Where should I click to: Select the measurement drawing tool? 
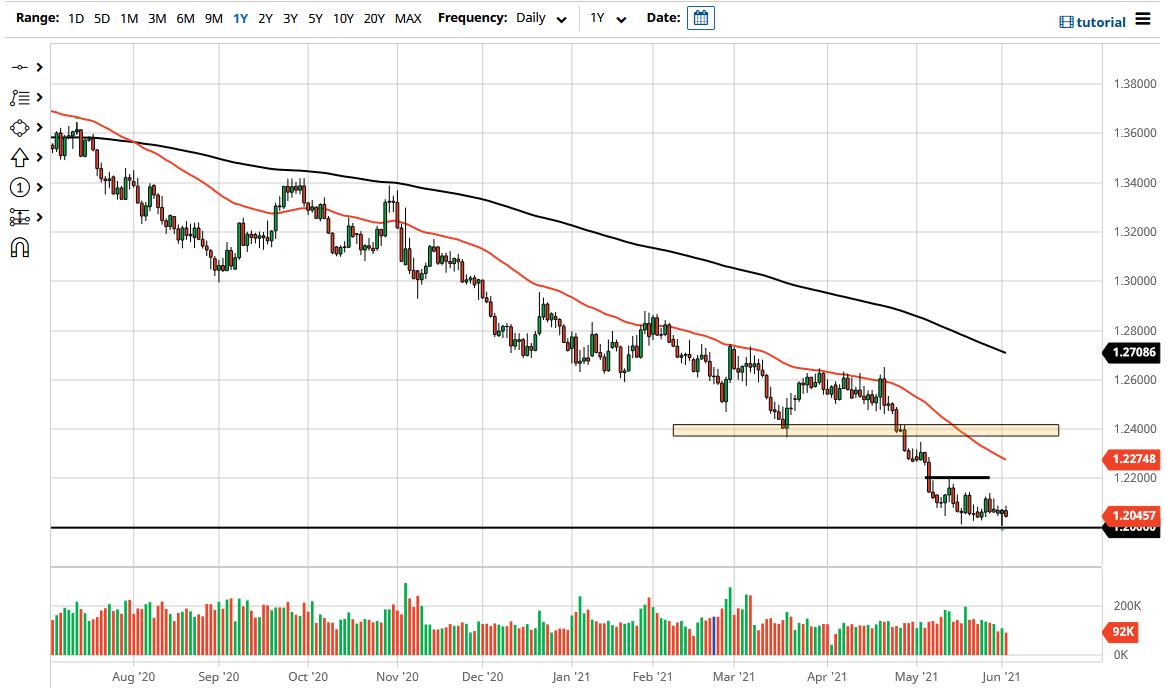click(x=20, y=217)
